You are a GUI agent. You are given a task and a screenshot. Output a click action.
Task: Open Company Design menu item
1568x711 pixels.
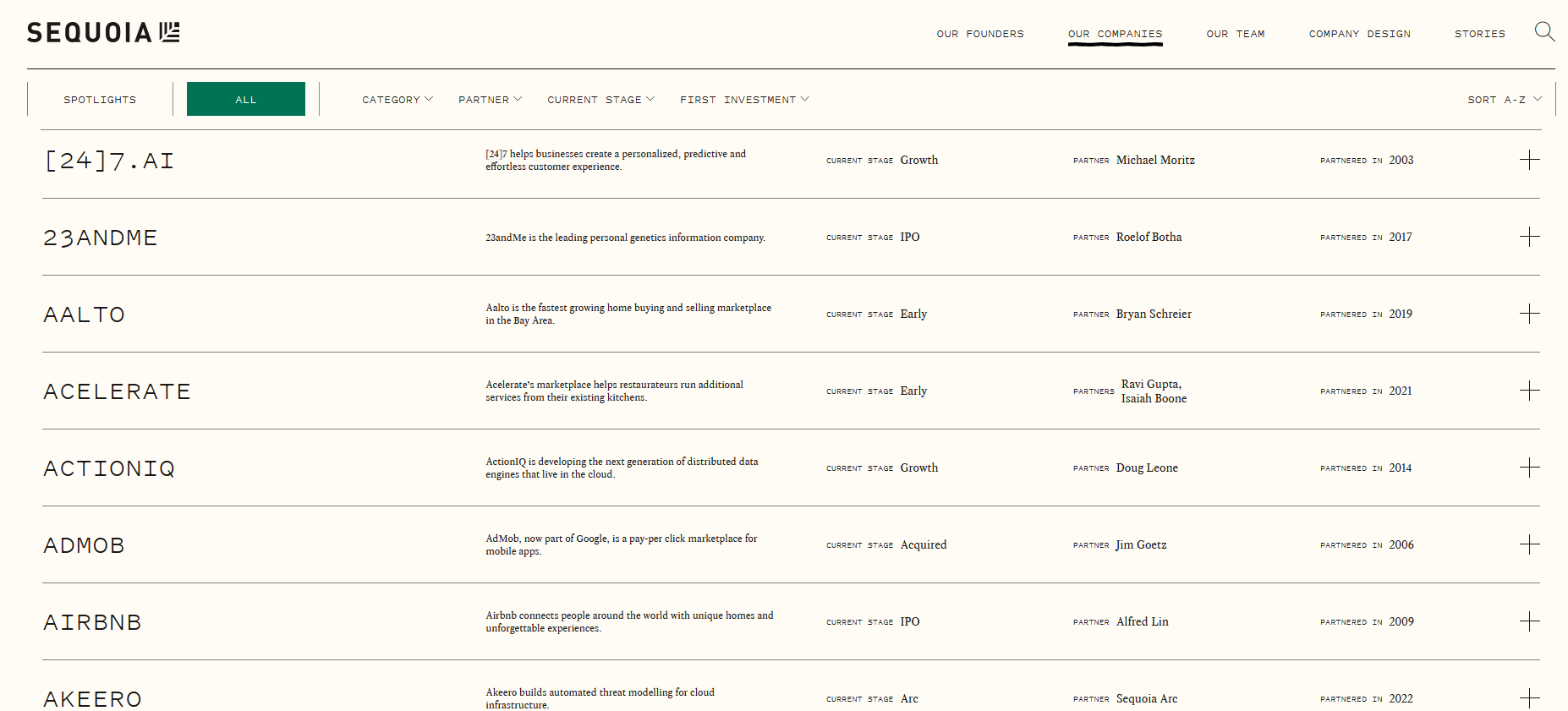coord(1360,34)
